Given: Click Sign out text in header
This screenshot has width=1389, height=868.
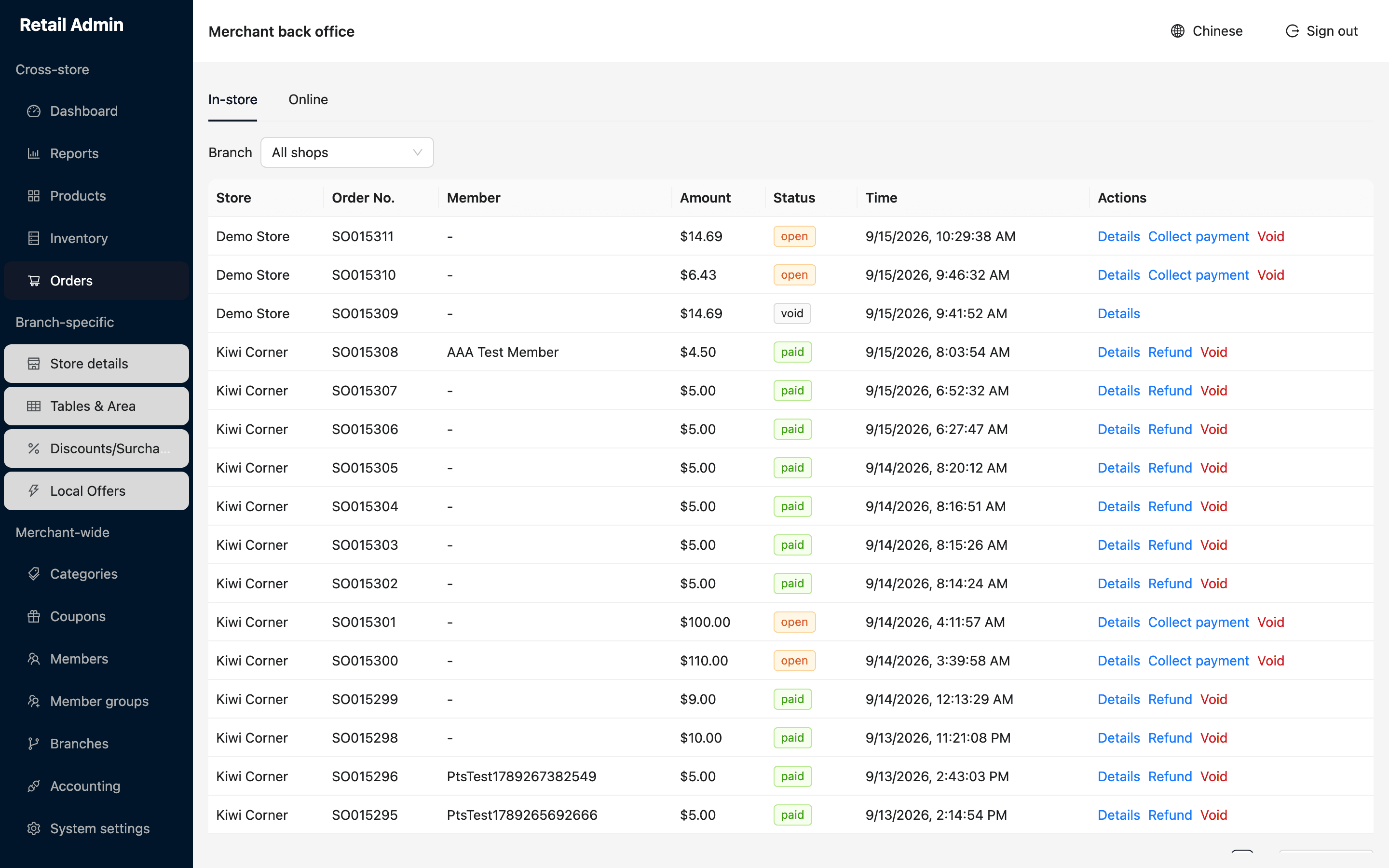Looking at the screenshot, I should [1332, 31].
